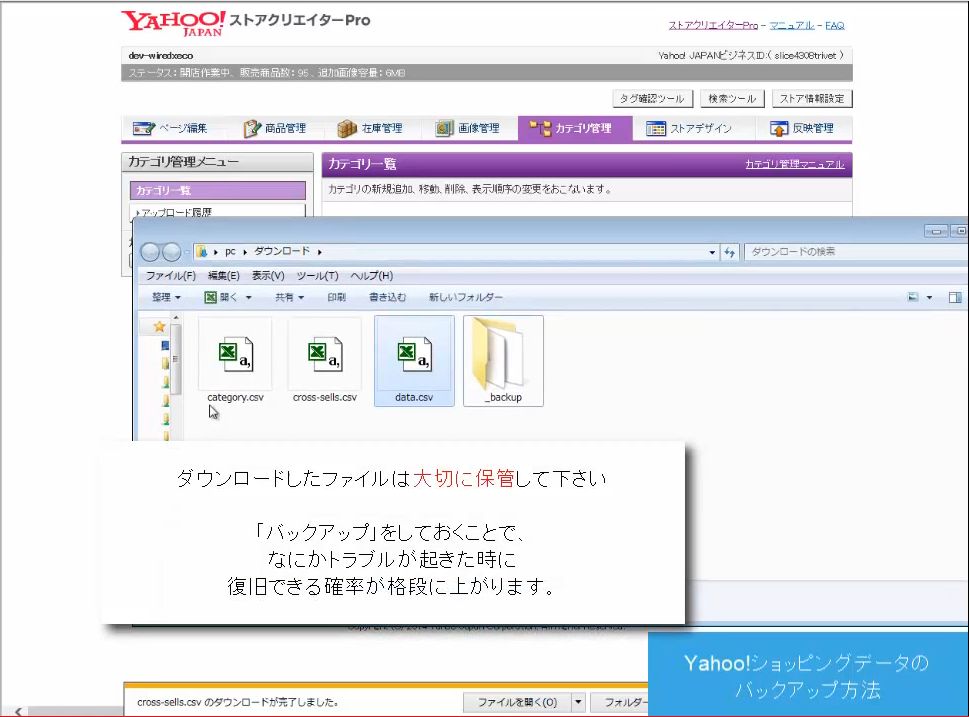Open the dropdown next to ファイルを開く(O)
The image size is (969, 717).
coord(578,702)
